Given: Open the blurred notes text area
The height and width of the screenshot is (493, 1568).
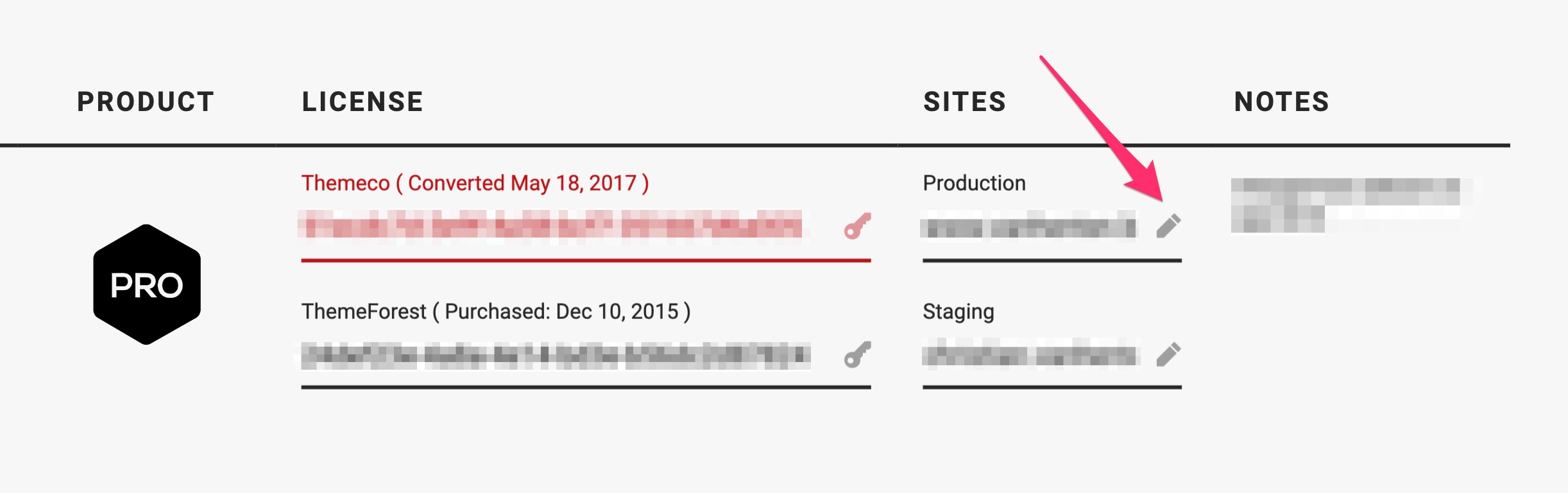Looking at the screenshot, I should pyautogui.click(x=1352, y=205).
